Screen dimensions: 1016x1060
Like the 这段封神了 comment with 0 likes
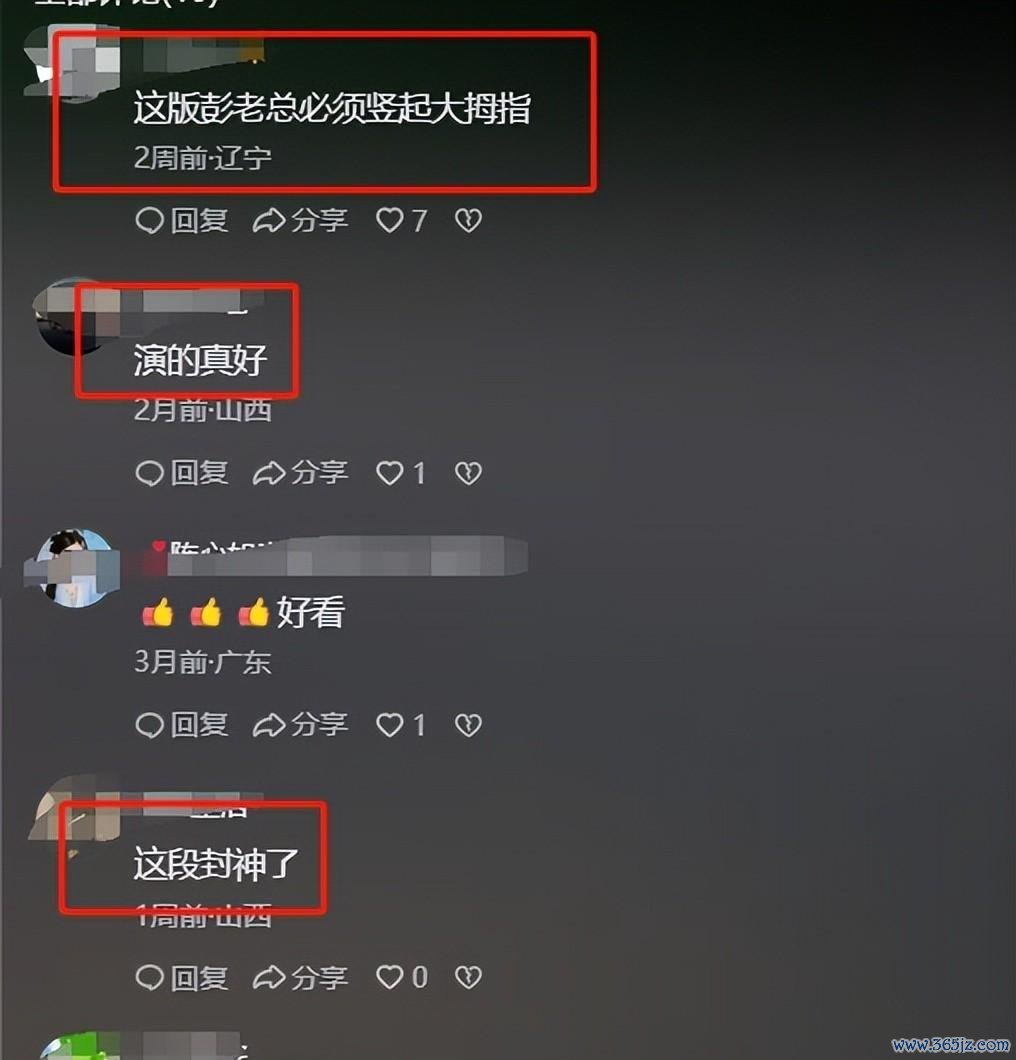coord(402,978)
